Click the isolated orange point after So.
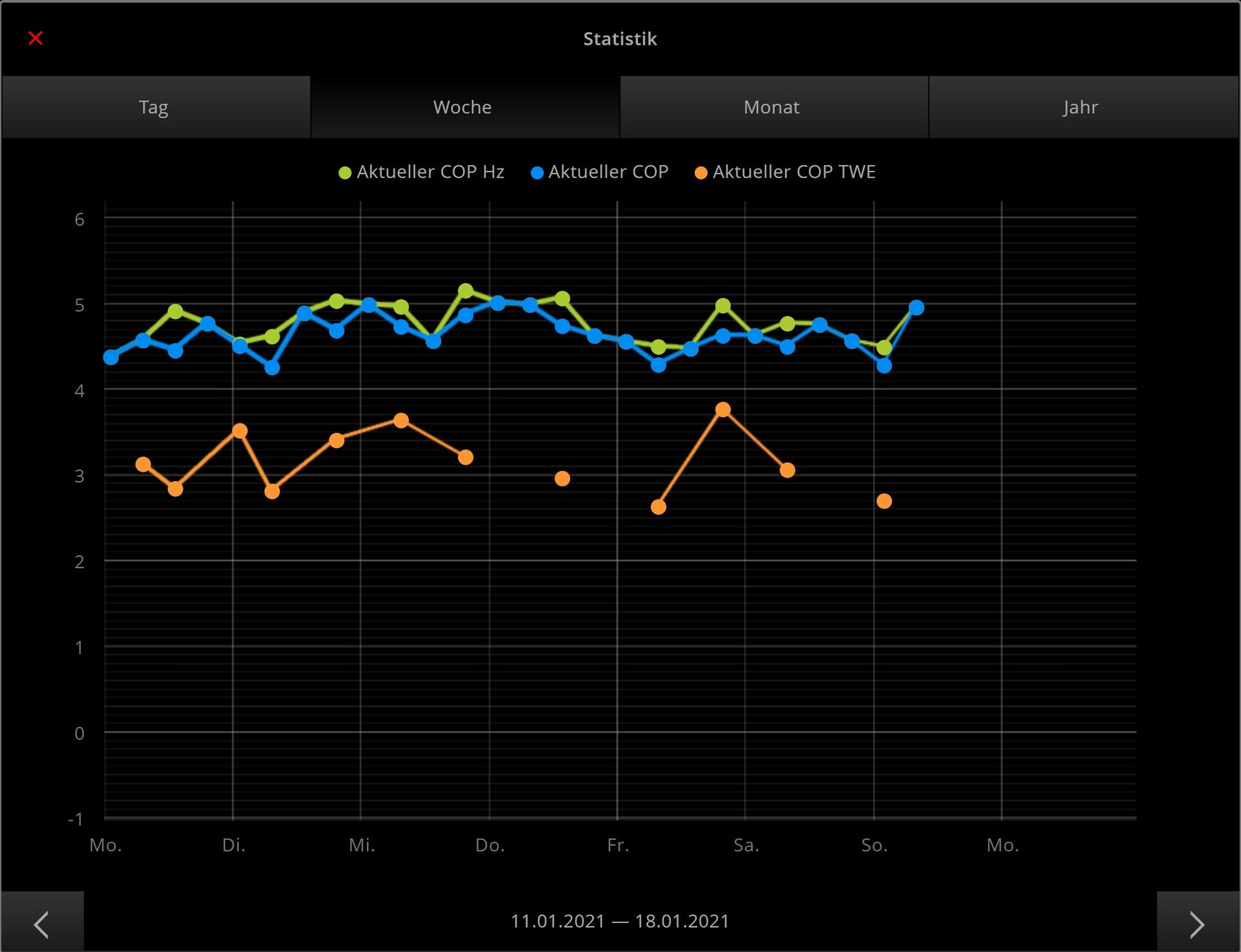The height and width of the screenshot is (952, 1241). [x=884, y=502]
